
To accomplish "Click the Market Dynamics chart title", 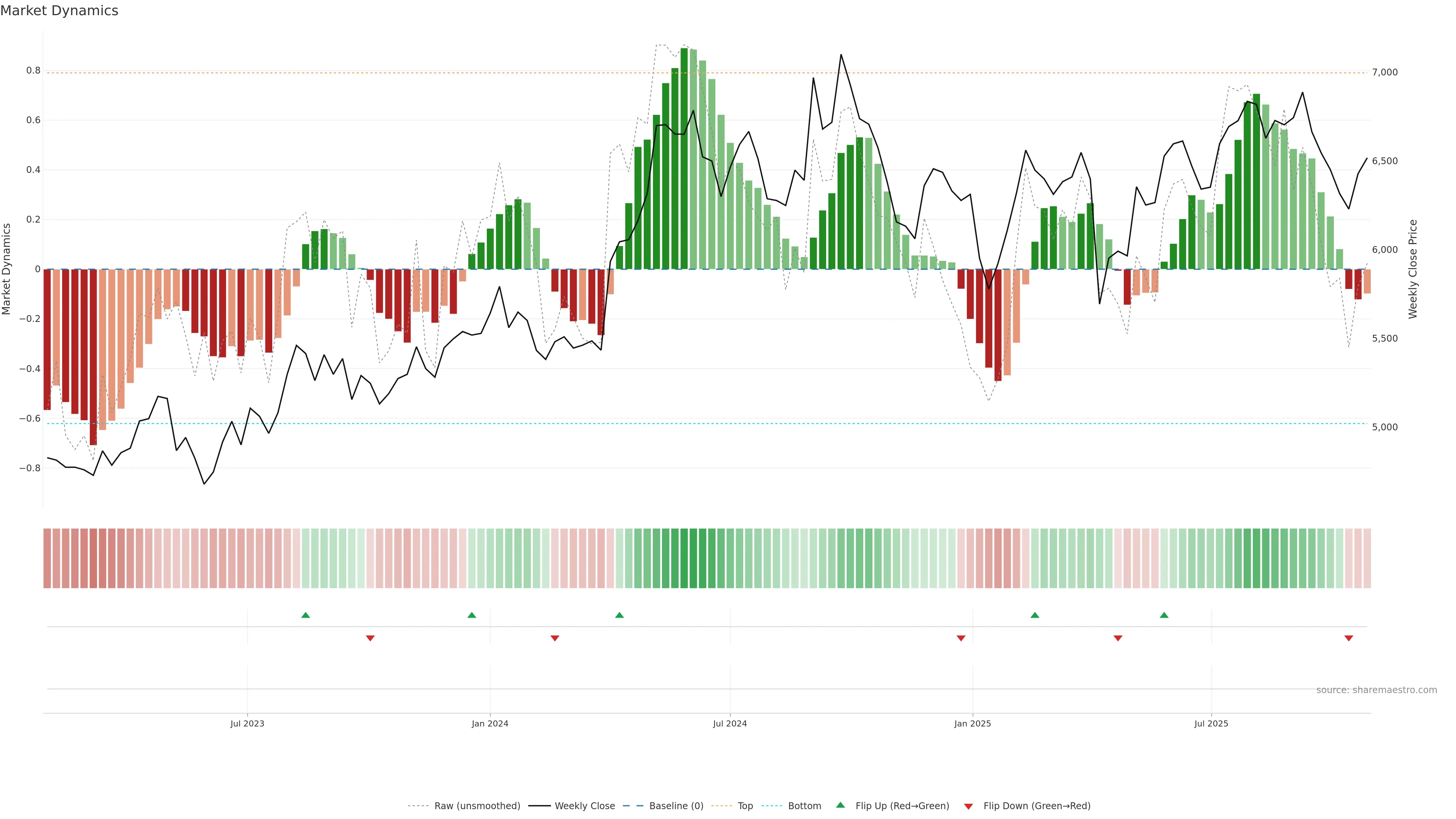I will (60, 11).
